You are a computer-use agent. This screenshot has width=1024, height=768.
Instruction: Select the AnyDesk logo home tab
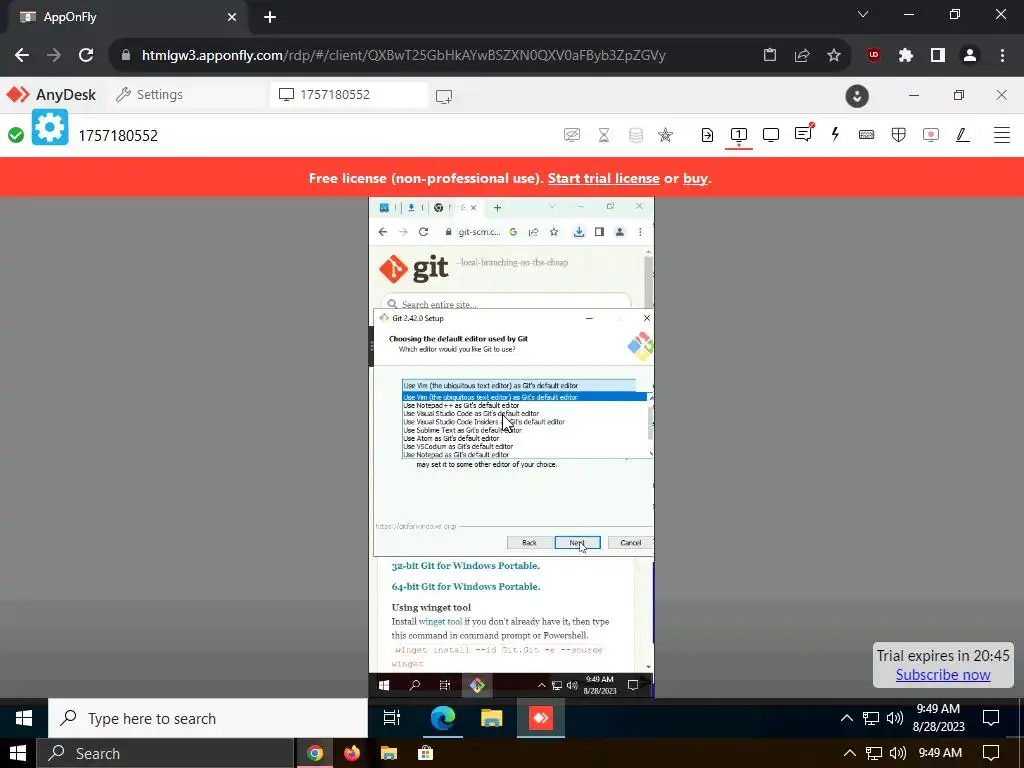tap(52, 95)
